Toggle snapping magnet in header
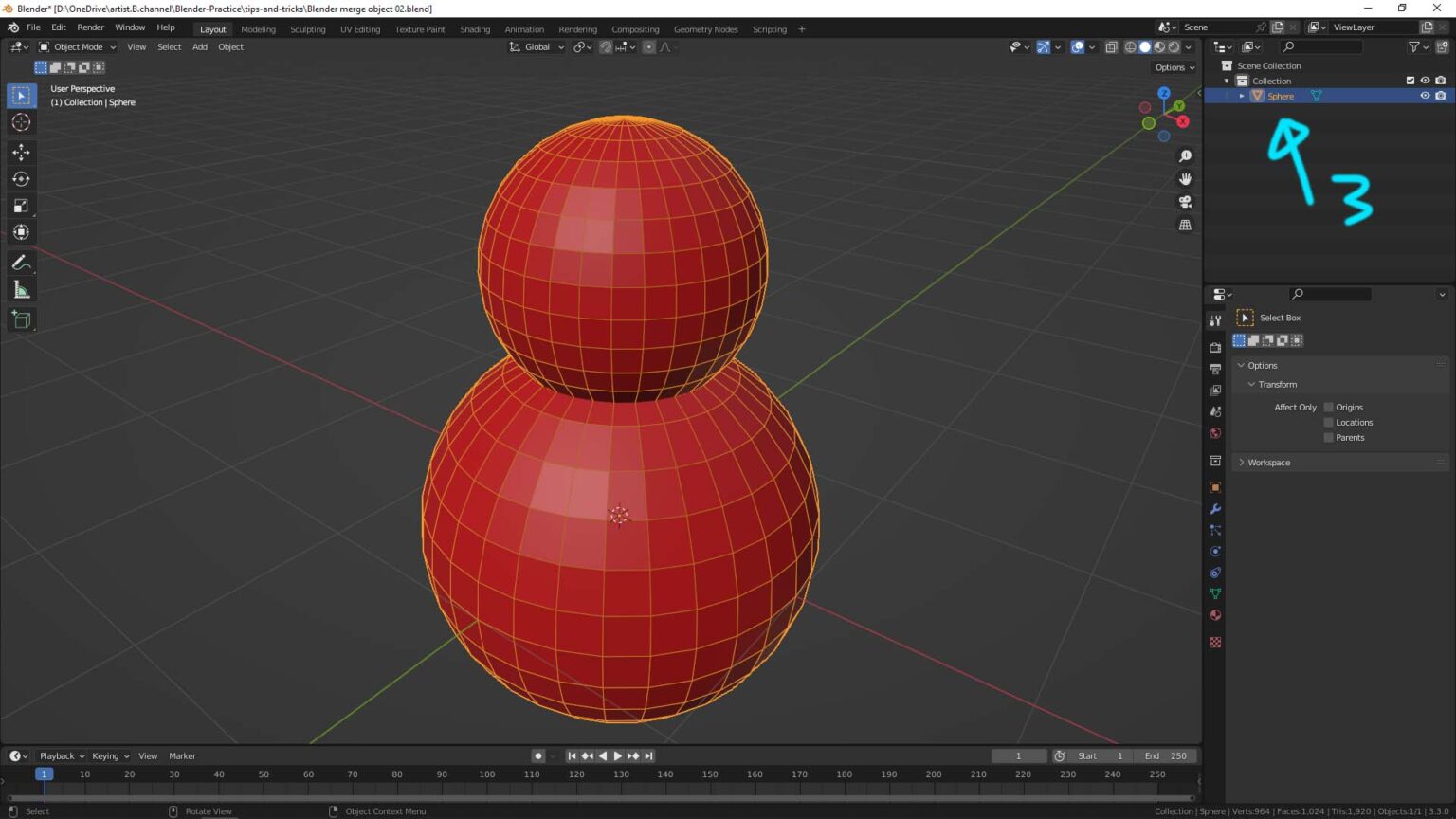The image size is (1456, 819). point(606,46)
